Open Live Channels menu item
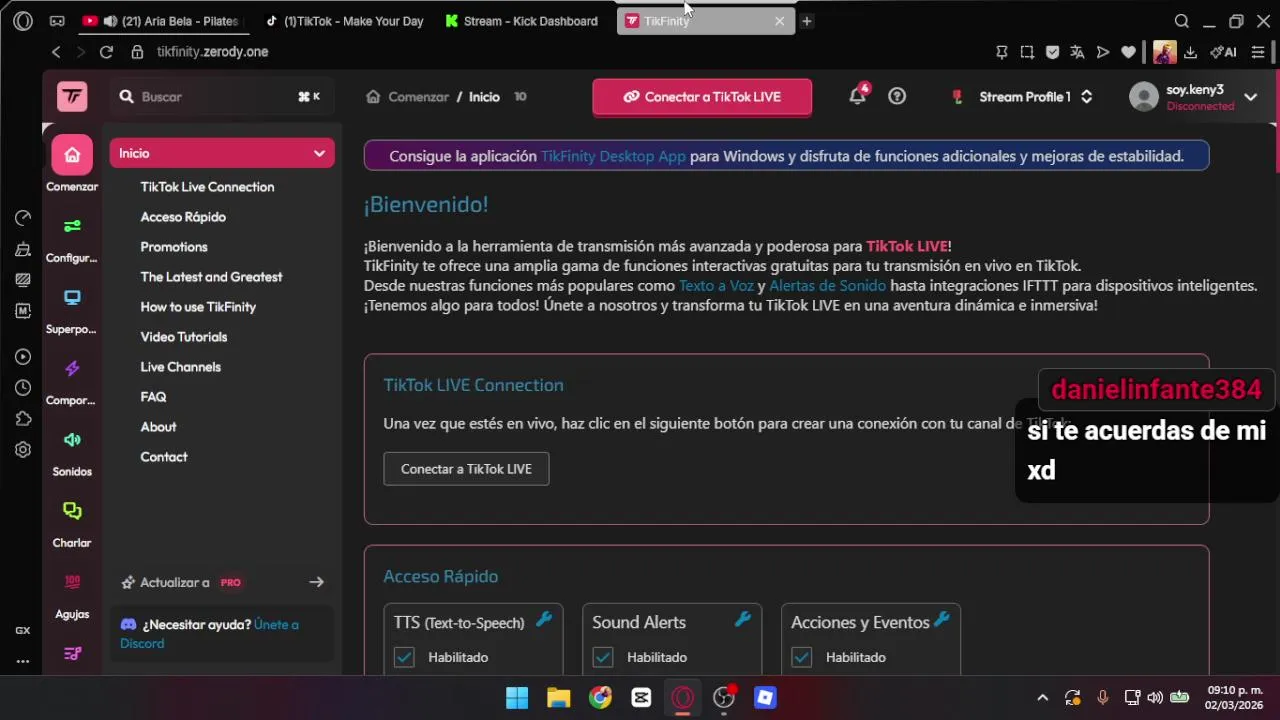The width and height of the screenshot is (1280, 720). click(181, 367)
